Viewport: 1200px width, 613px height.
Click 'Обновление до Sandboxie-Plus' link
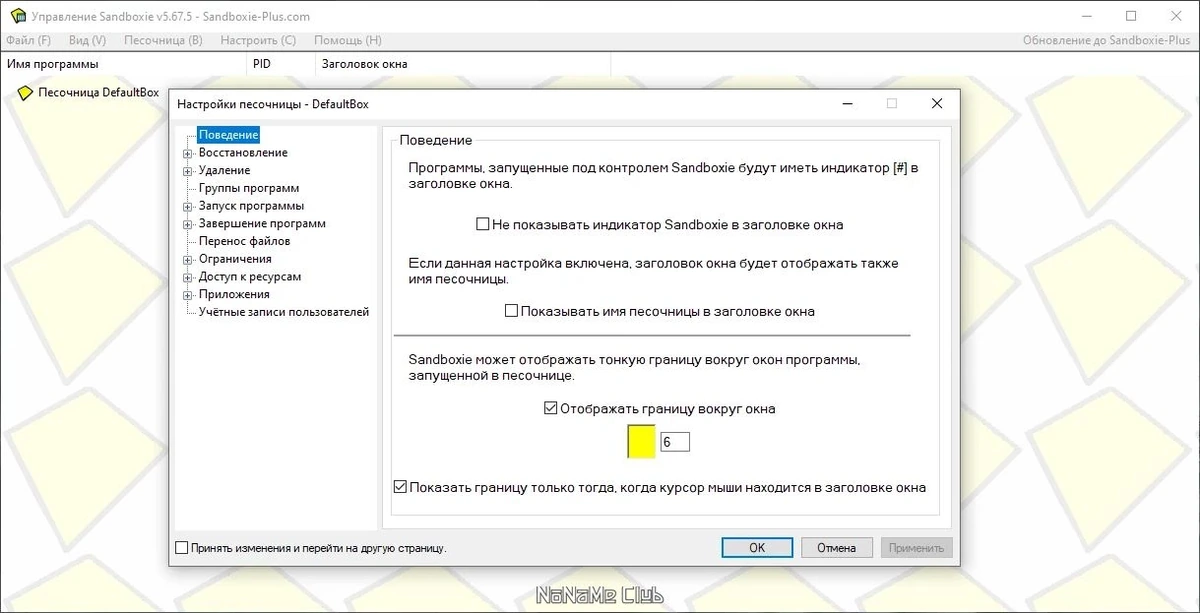click(1108, 40)
